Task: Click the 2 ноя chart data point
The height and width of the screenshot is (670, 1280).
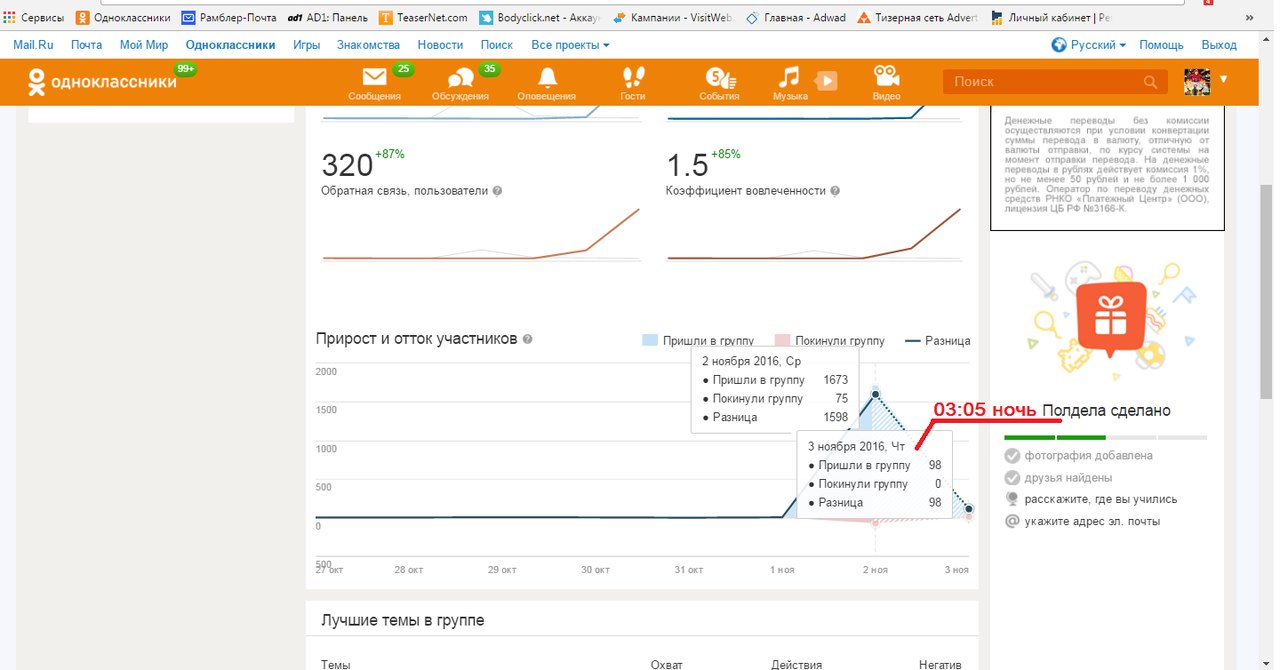Action: coord(876,394)
